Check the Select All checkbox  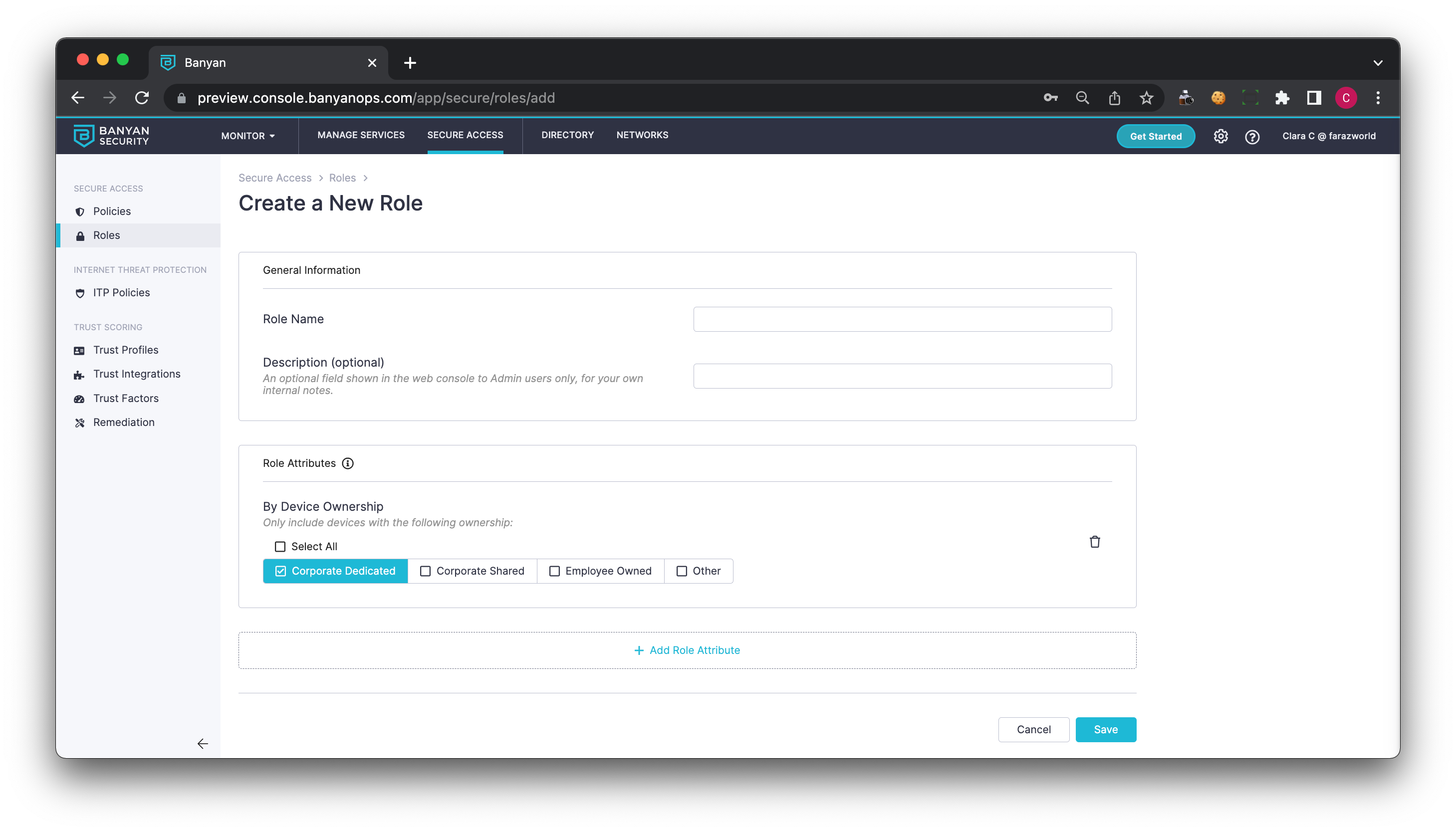pyautogui.click(x=280, y=547)
